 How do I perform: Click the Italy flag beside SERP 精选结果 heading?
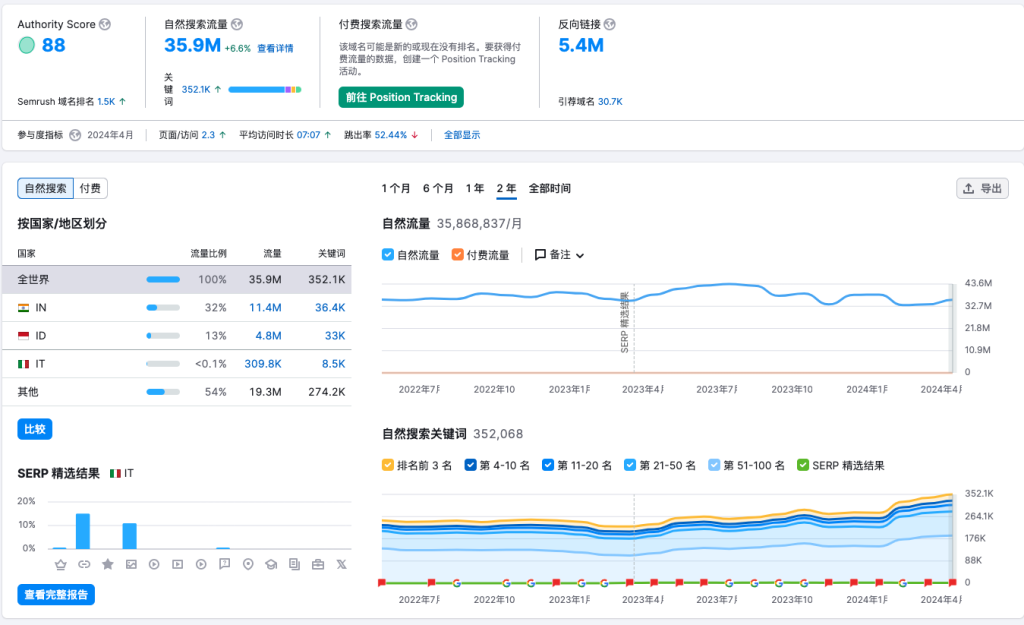tap(115, 473)
